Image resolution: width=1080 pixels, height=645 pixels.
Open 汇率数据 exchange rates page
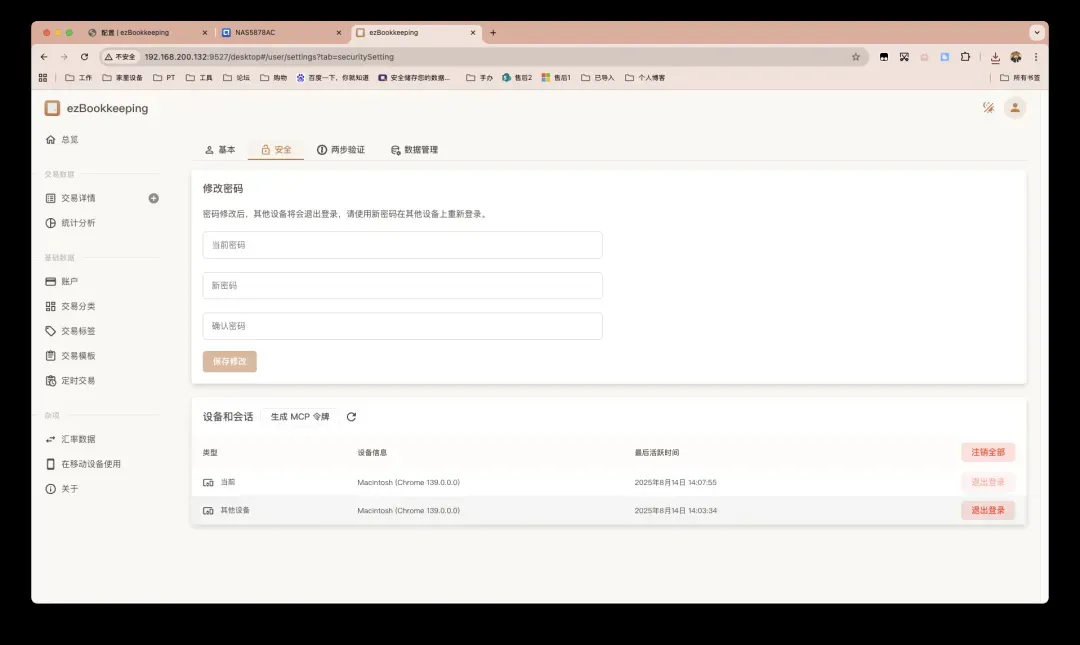[x=78, y=439]
